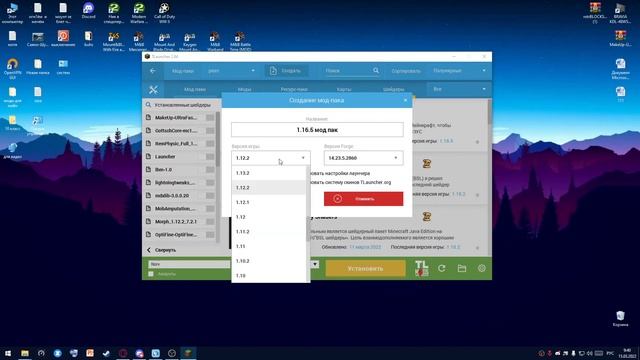This screenshot has height=360, width=640.
Task: Open Call of Duty WW II shortcut
Action: [164, 13]
